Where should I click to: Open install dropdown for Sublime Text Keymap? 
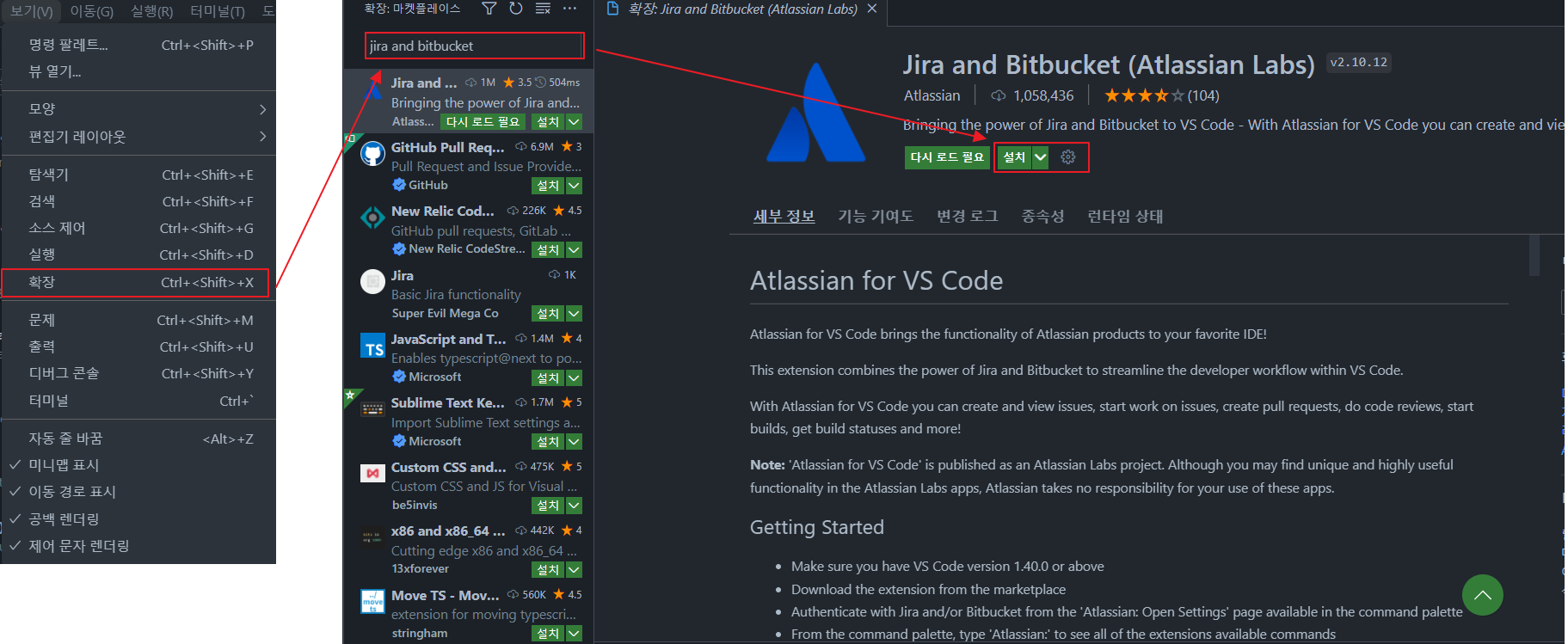(575, 442)
